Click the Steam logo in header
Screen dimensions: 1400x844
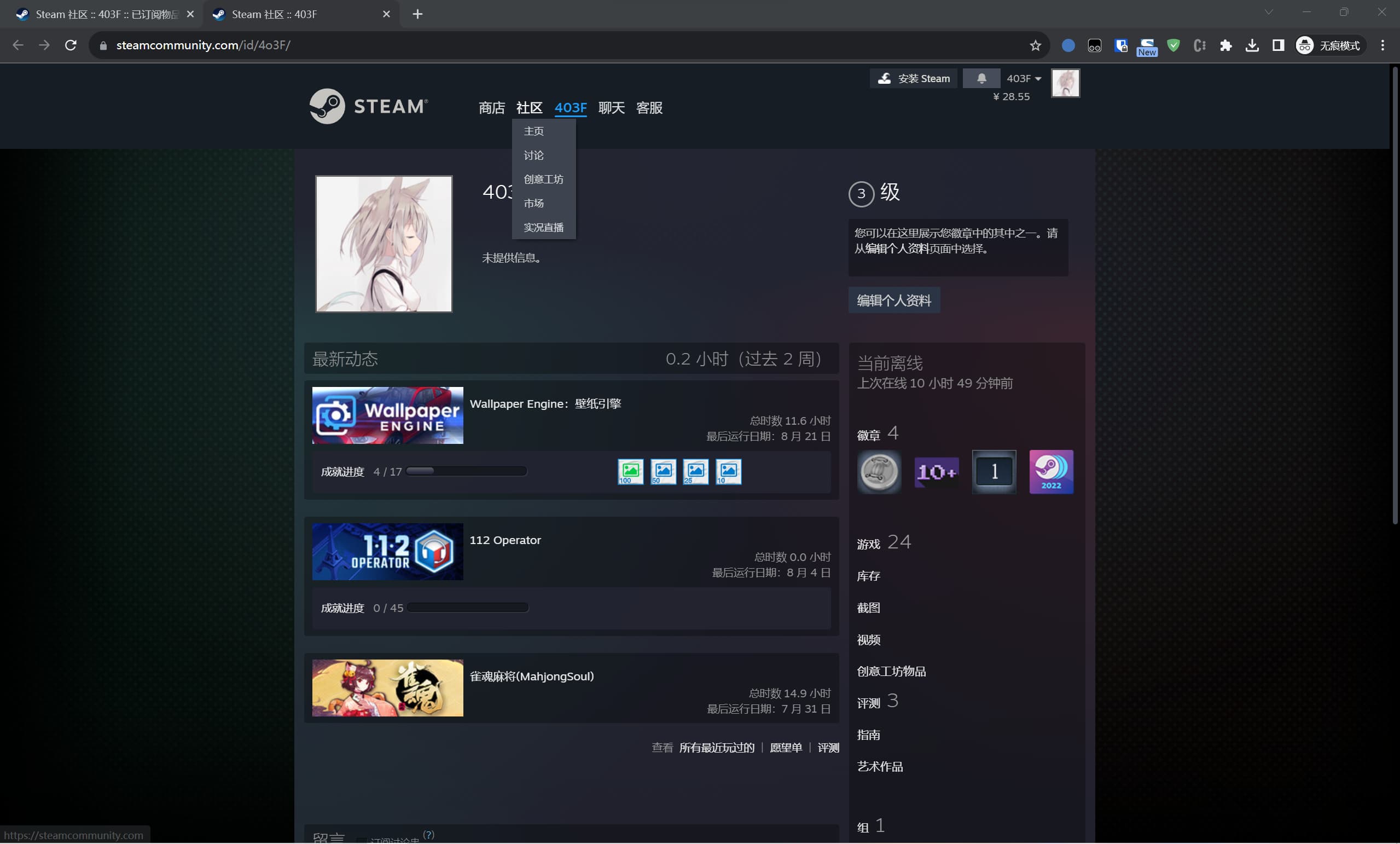tap(368, 106)
